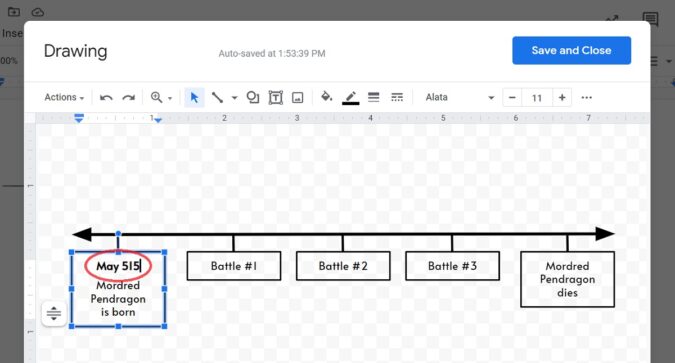Click the Redo arrow icon
The width and height of the screenshot is (675, 363).
[129, 98]
